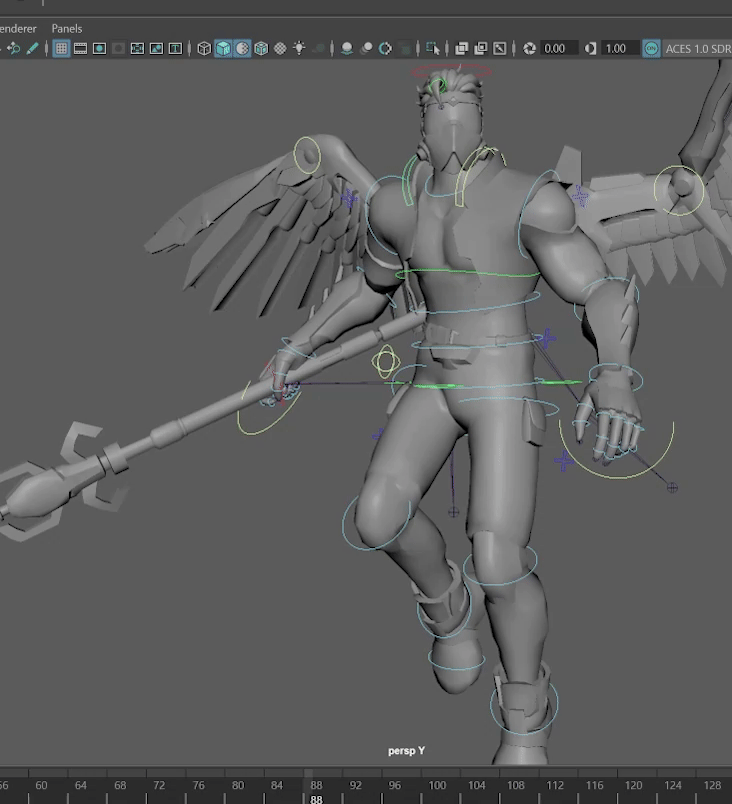This screenshot has width=732, height=804.
Task: Enable the Textured display icon
Action: click(x=280, y=49)
